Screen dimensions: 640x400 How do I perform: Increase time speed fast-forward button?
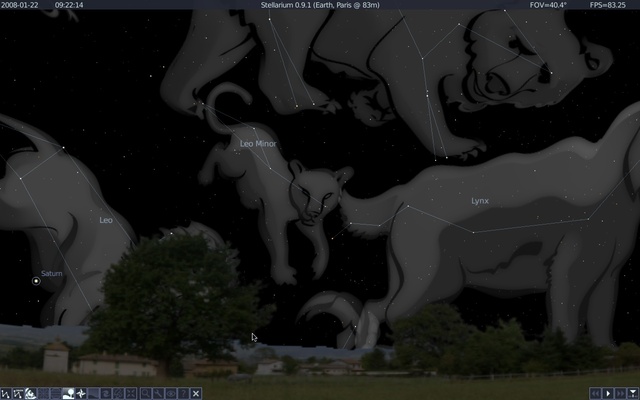tap(620, 393)
